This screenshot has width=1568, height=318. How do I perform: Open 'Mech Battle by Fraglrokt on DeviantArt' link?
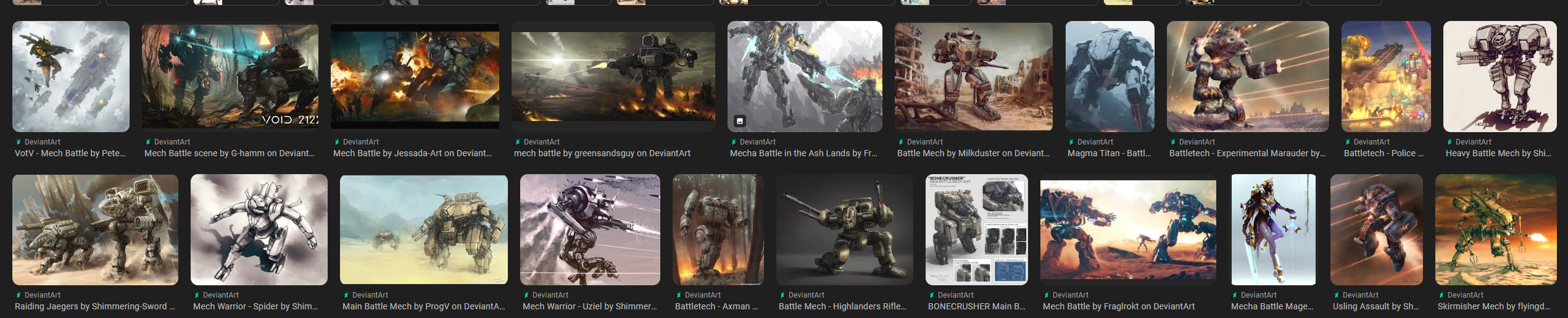[1119, 306]
